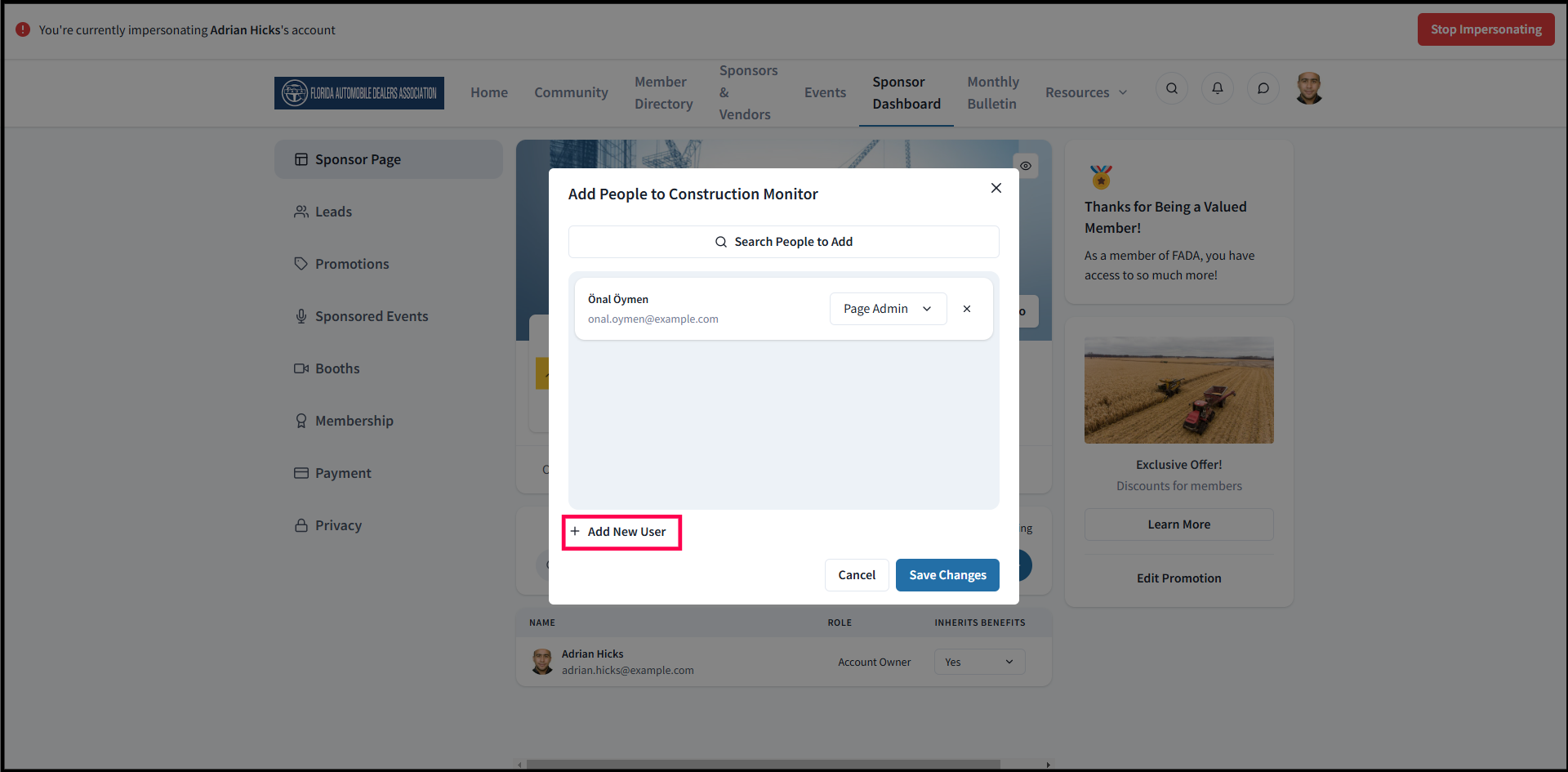Click the Exclusive Offer! heading
This screenshot has height=772, width=1568.
[x=1179, y=465]
